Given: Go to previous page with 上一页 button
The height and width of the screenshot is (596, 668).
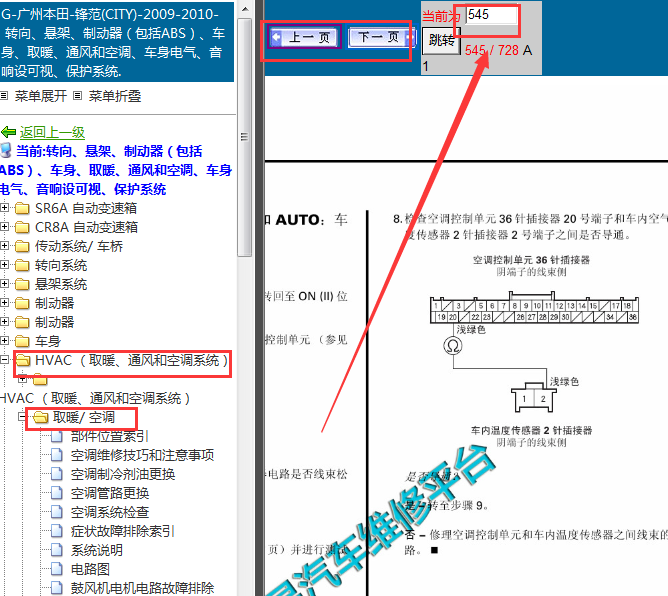Looking at the screenshot, I should tap(304, 37).
